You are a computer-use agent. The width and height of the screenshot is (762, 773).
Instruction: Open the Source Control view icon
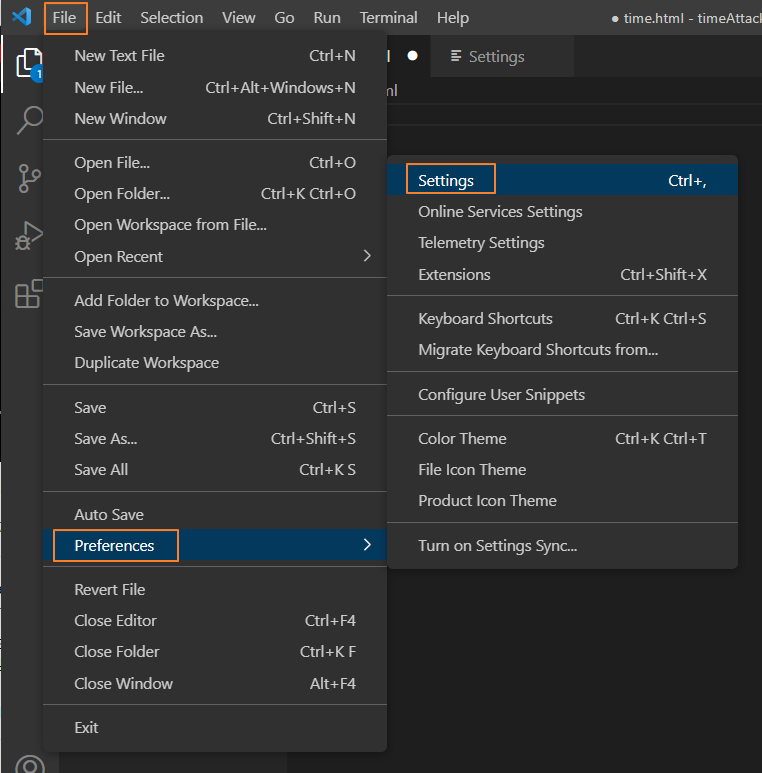[29, 179]
